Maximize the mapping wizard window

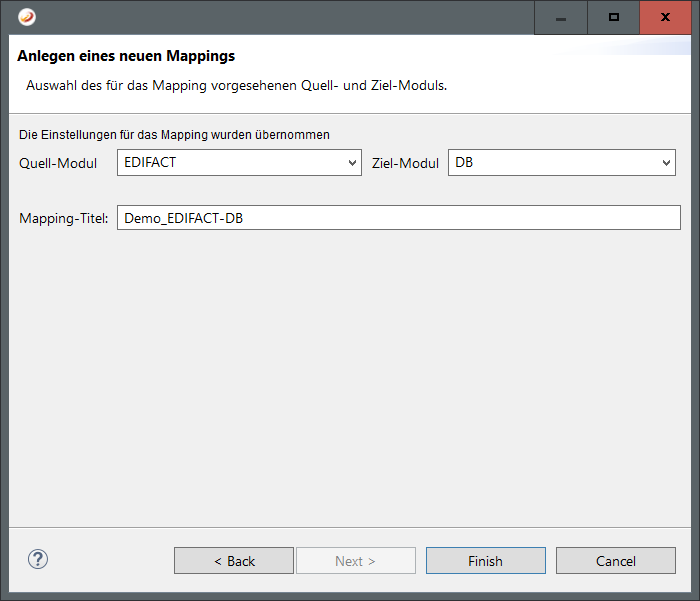click(613, 17)
